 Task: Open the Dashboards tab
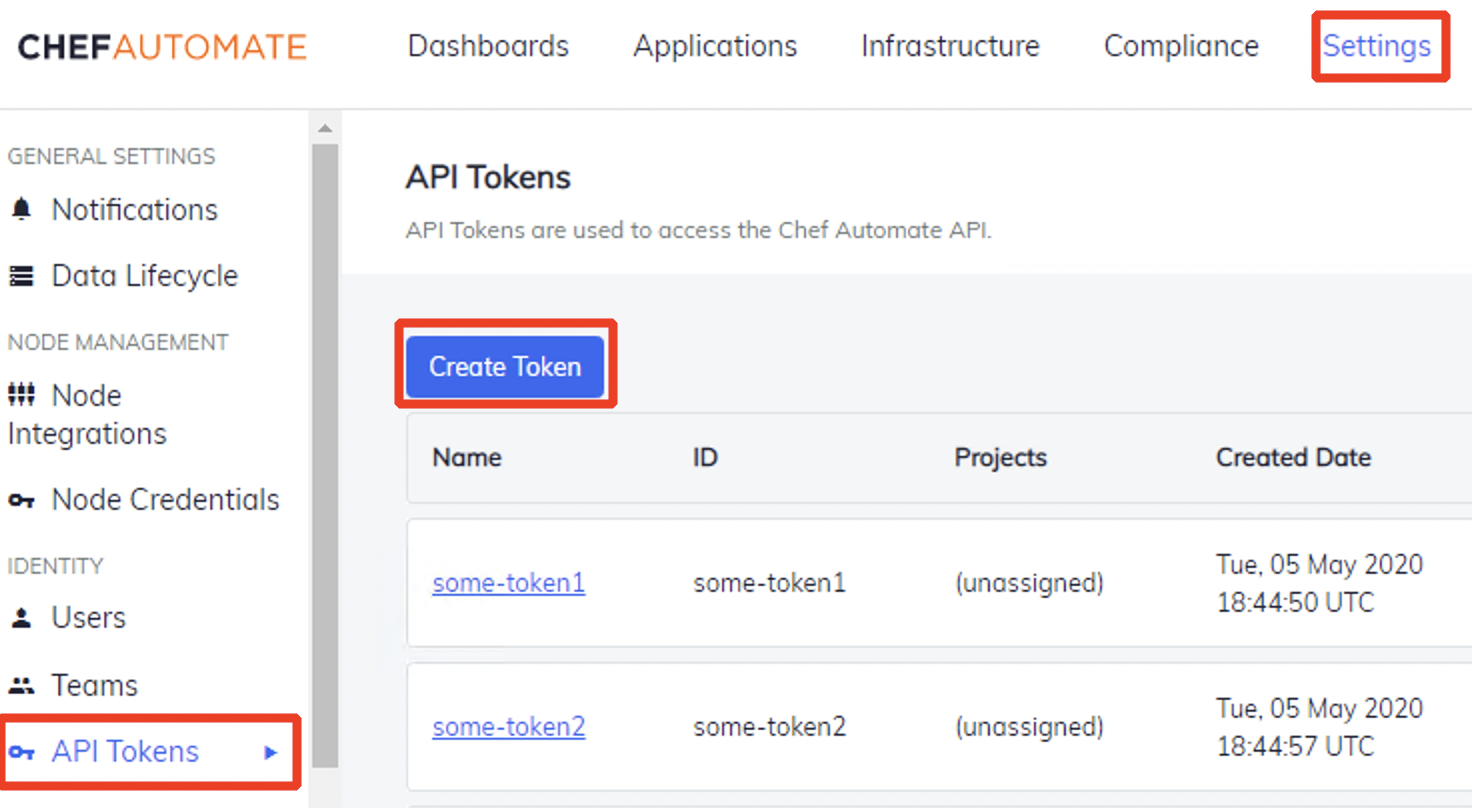click(x=488, y=46)
